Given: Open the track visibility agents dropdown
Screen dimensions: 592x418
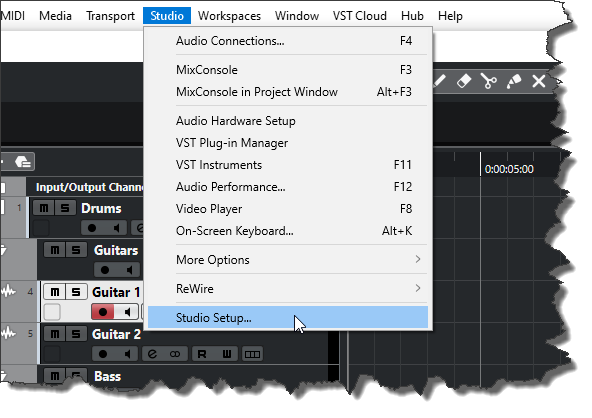Looking at the screenshot, I should [x=23, y=162].
